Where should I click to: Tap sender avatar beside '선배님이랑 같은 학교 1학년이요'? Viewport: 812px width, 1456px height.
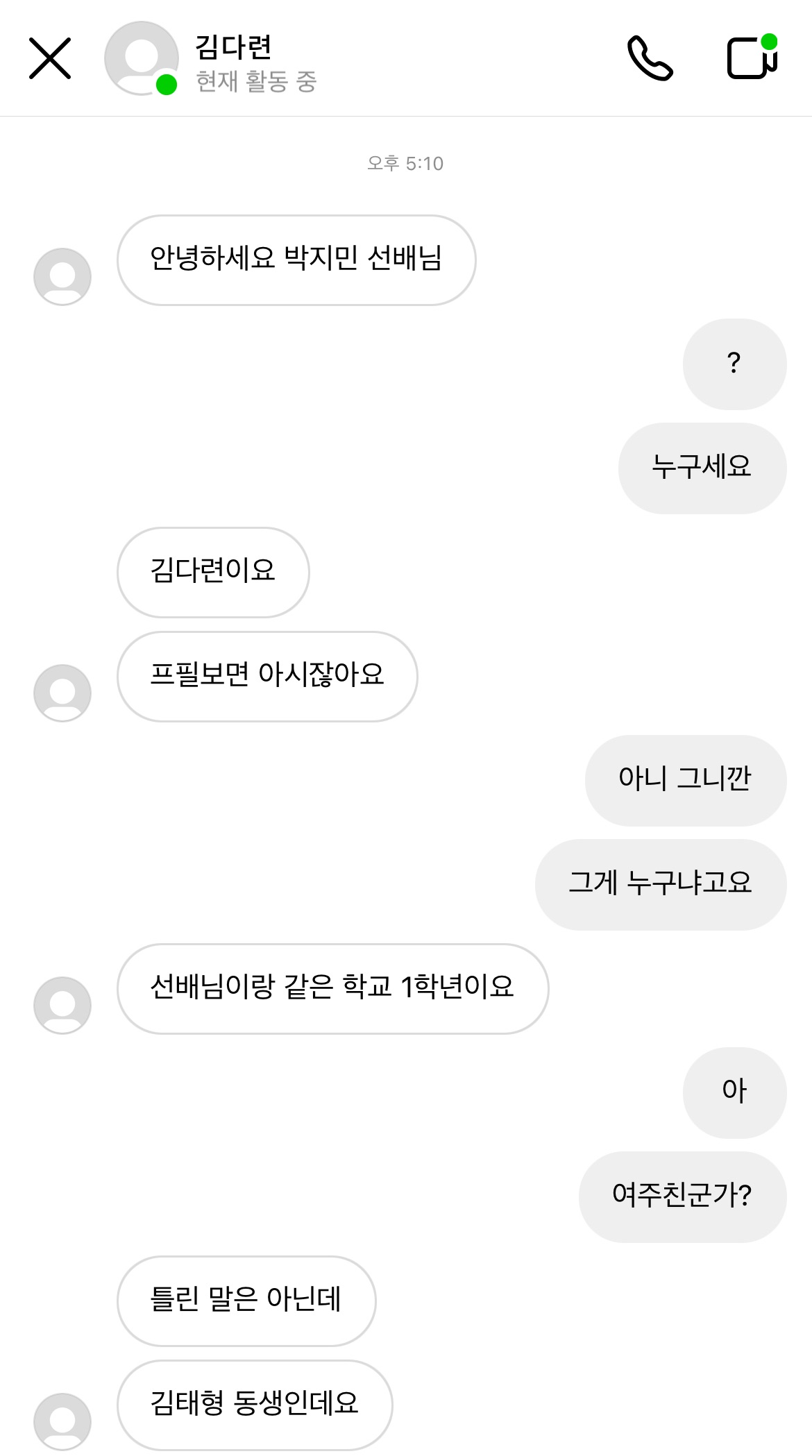pyautogui.click(x=62, y=1006)
